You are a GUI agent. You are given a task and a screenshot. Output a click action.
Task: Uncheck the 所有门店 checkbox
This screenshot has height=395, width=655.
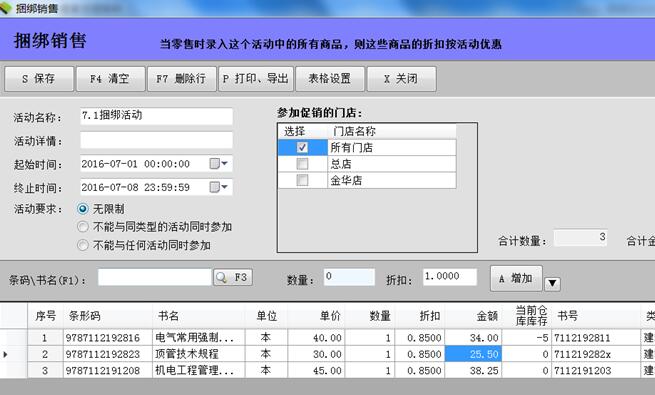click(302, 147)
